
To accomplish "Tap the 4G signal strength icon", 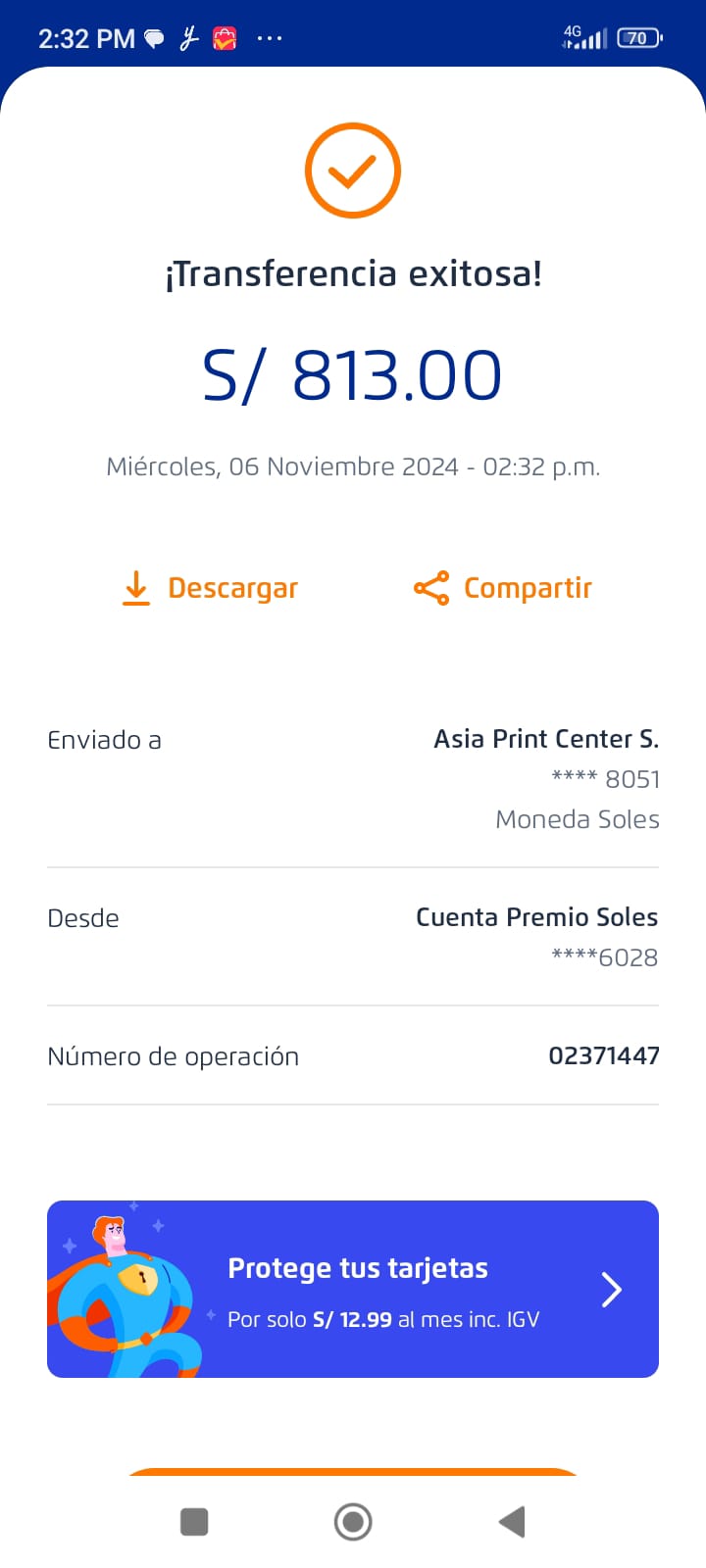I will [x=584, y=38].
